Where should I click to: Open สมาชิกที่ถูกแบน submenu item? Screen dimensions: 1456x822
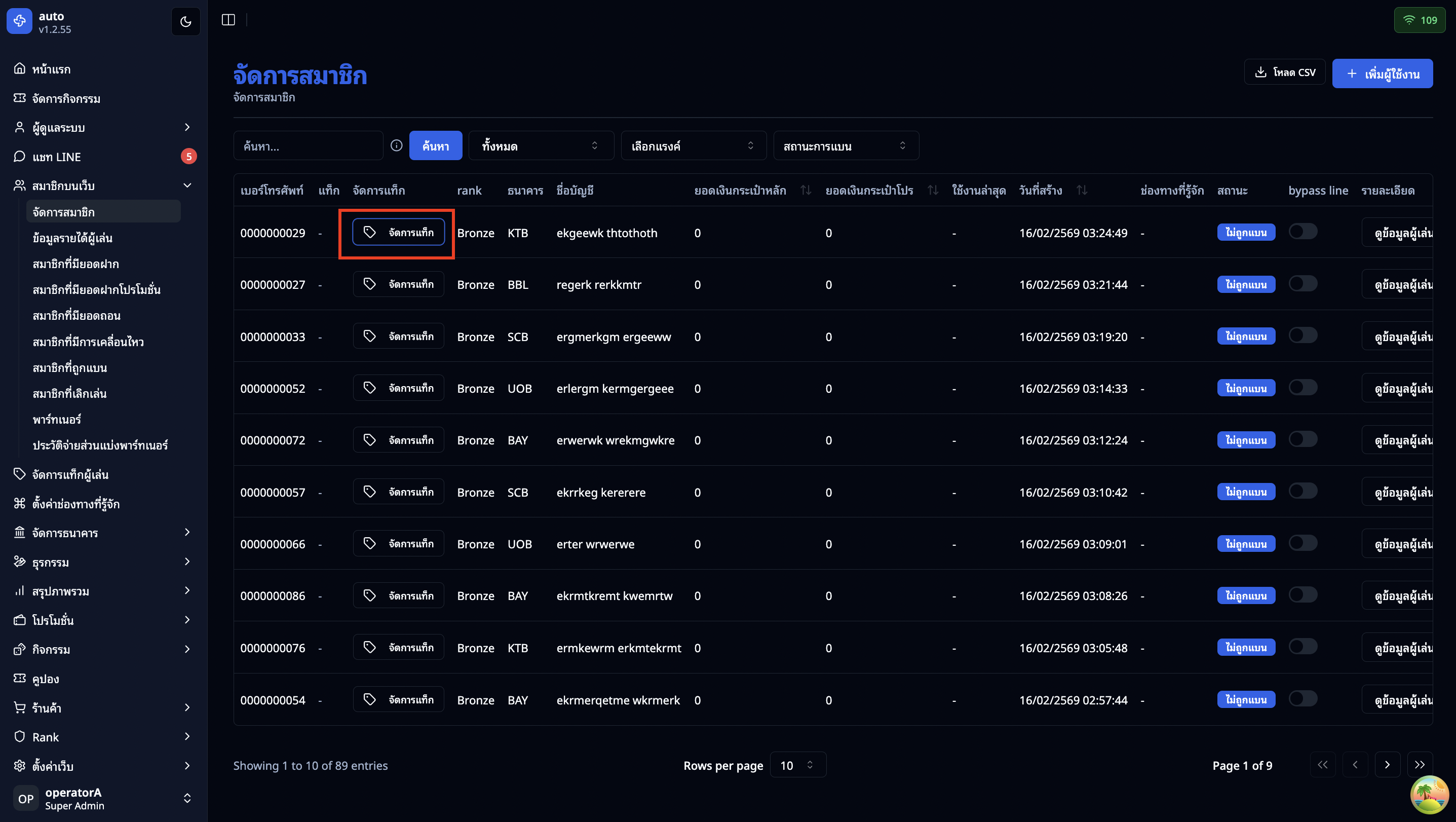[69, 367]
